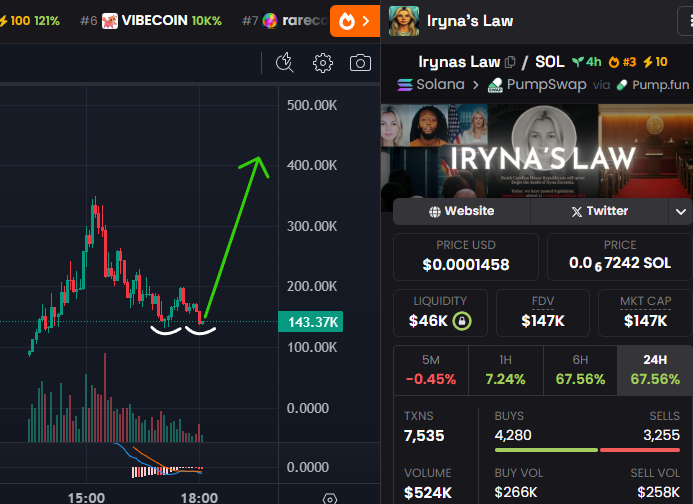
Task: Copy the Irynas Law token address
Action: [510, 62]
